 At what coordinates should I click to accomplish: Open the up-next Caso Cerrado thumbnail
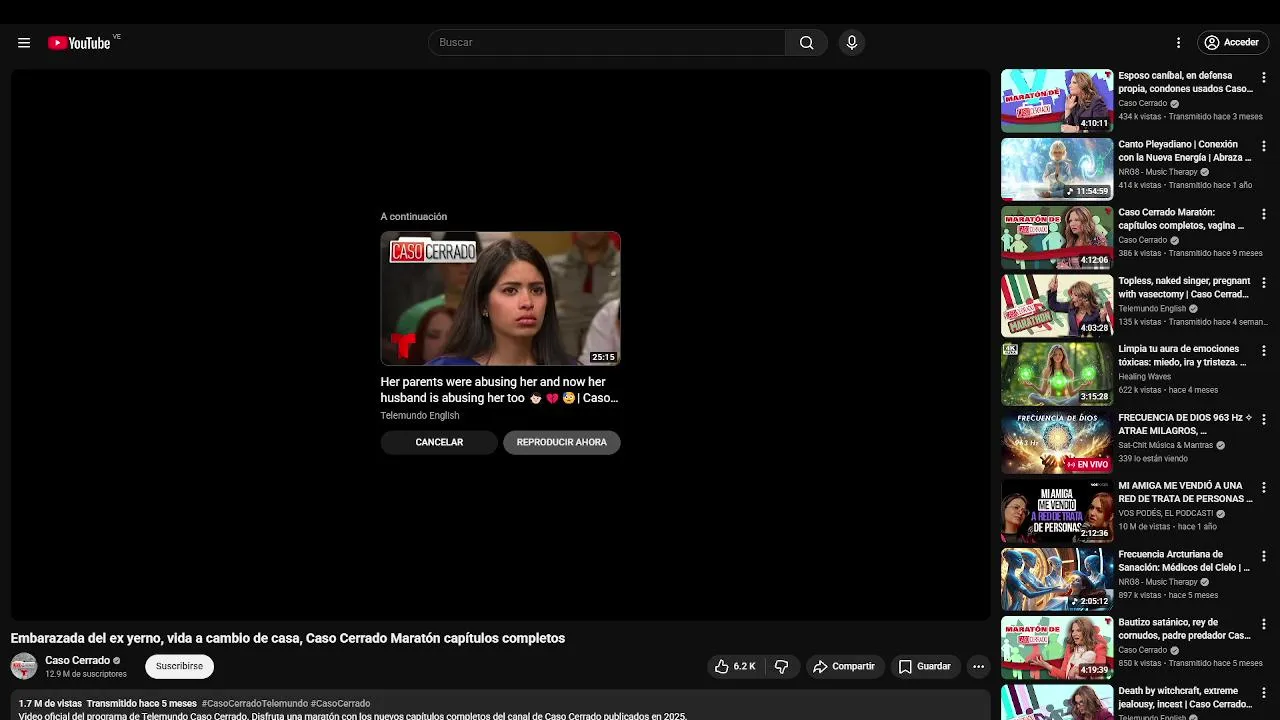coord(500,298)
